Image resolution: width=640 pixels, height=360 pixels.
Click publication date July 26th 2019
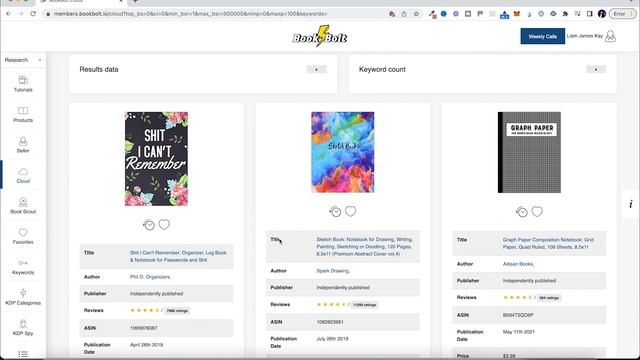333,339
